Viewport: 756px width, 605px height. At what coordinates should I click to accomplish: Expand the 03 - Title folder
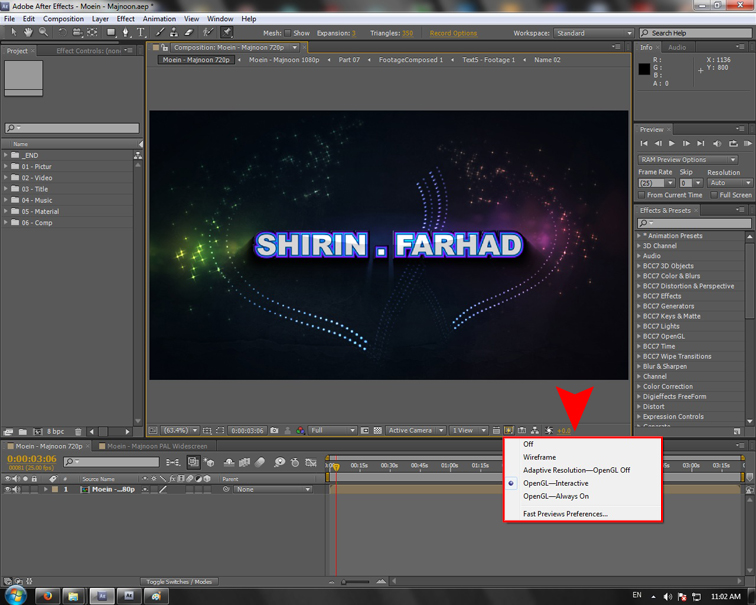6,189
